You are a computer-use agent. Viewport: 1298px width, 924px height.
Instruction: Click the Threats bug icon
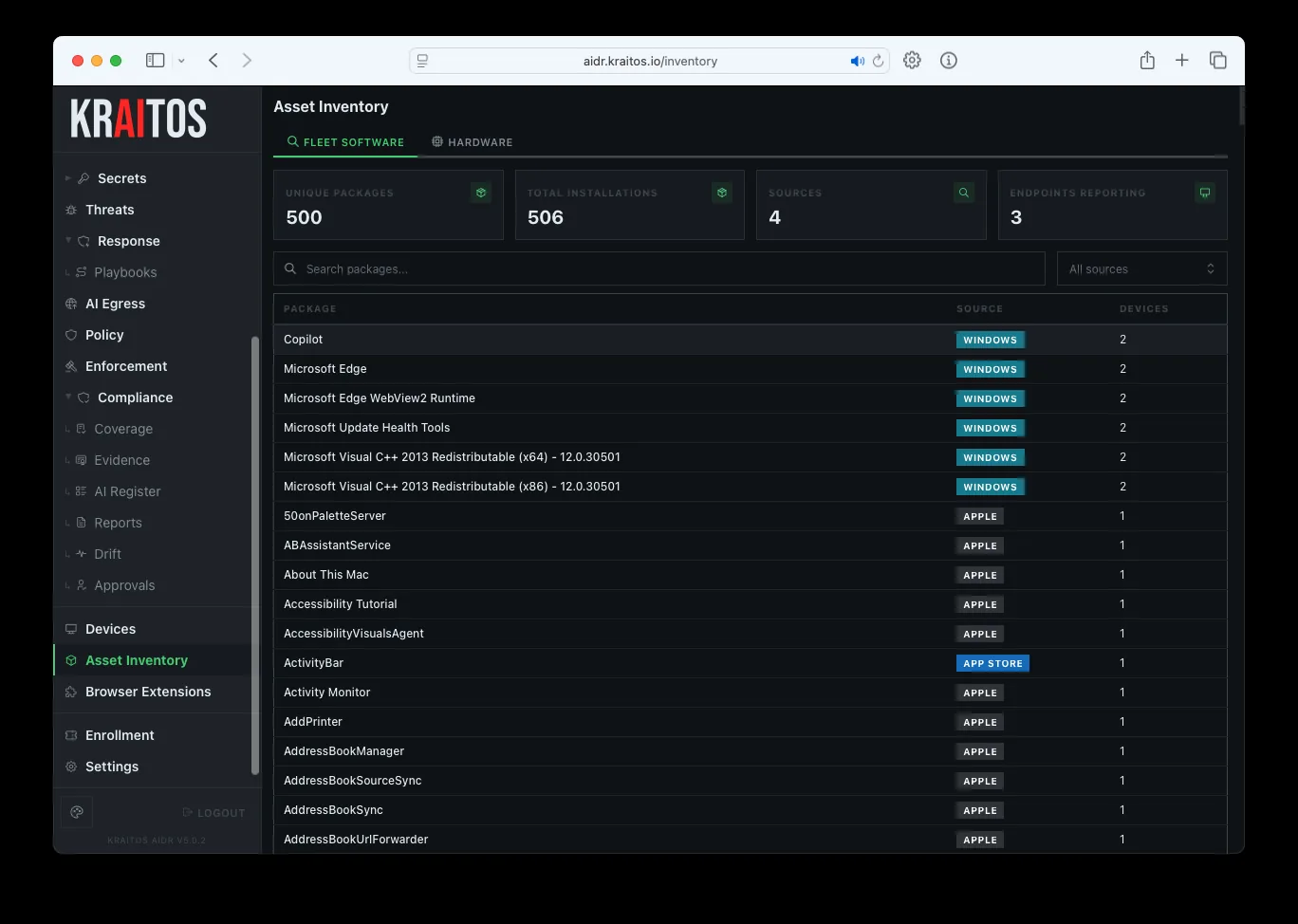tap(71, 210)
